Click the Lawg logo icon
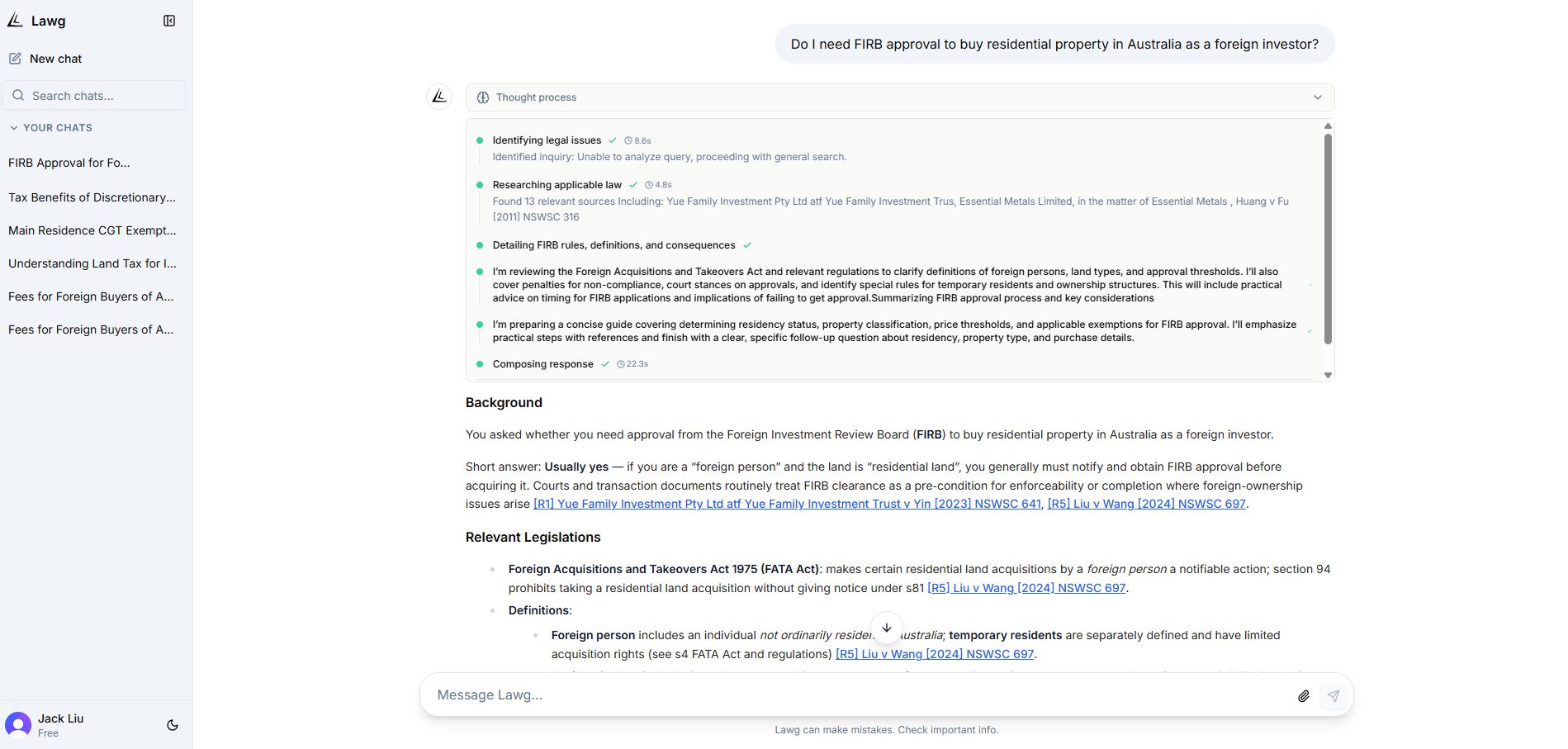Screen dimensions: 1568x749 [x=15, y=21]
